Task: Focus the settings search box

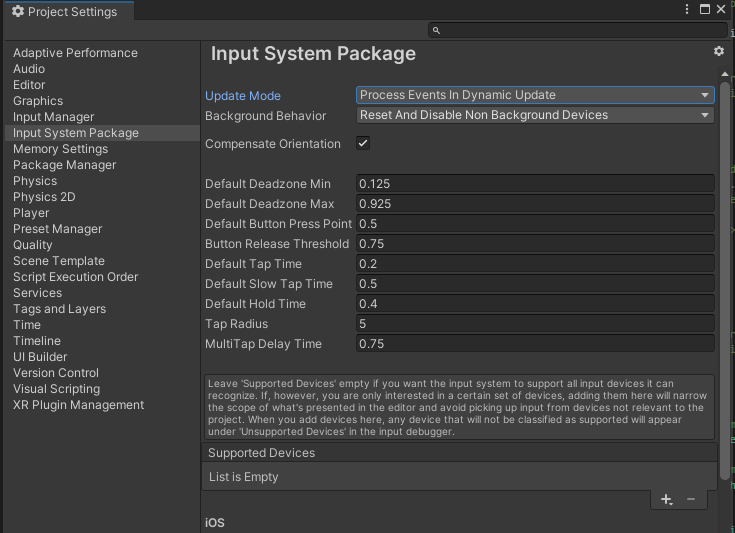Action: (x=580, y=31)
